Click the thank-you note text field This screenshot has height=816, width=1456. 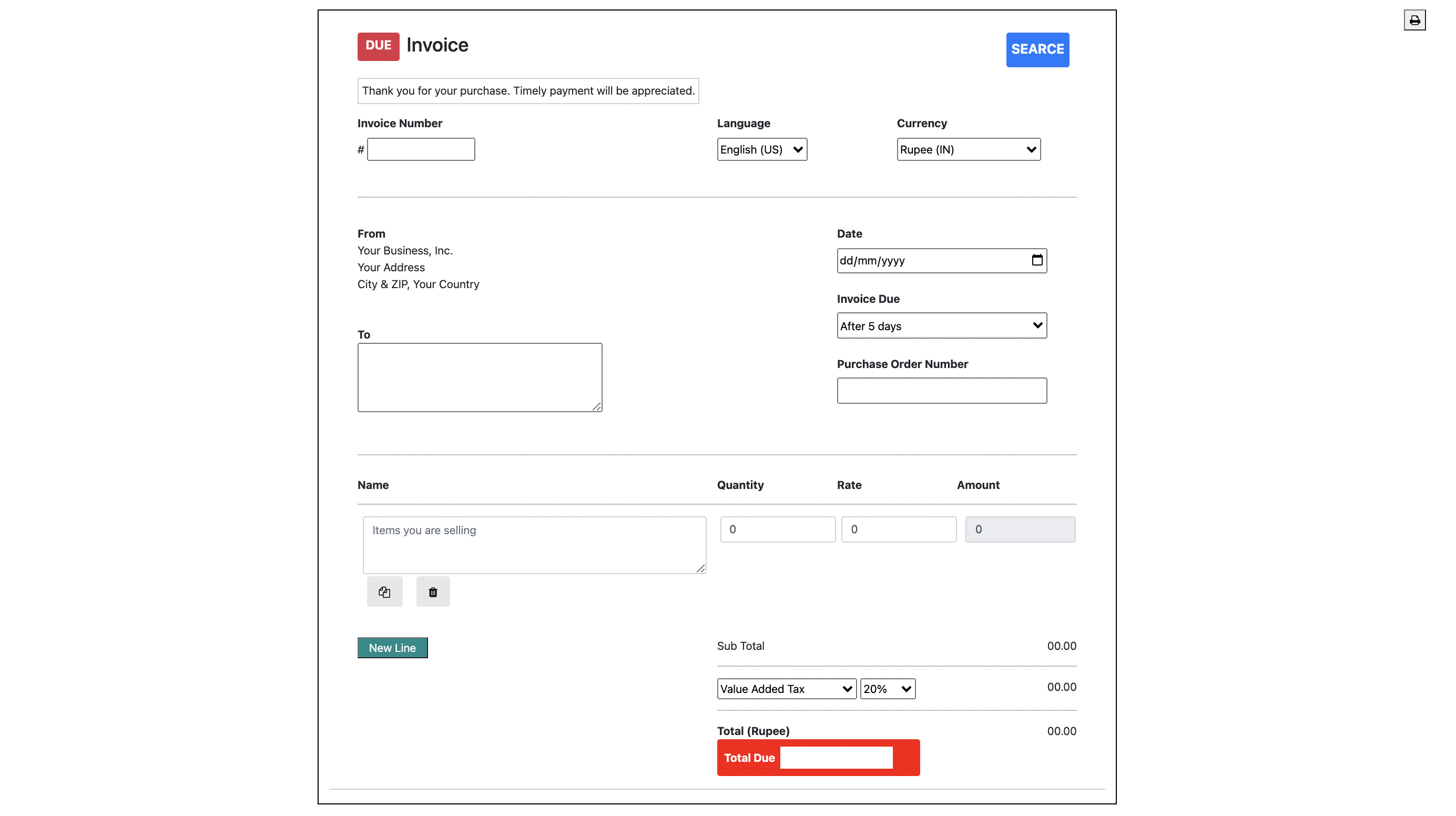528,91
